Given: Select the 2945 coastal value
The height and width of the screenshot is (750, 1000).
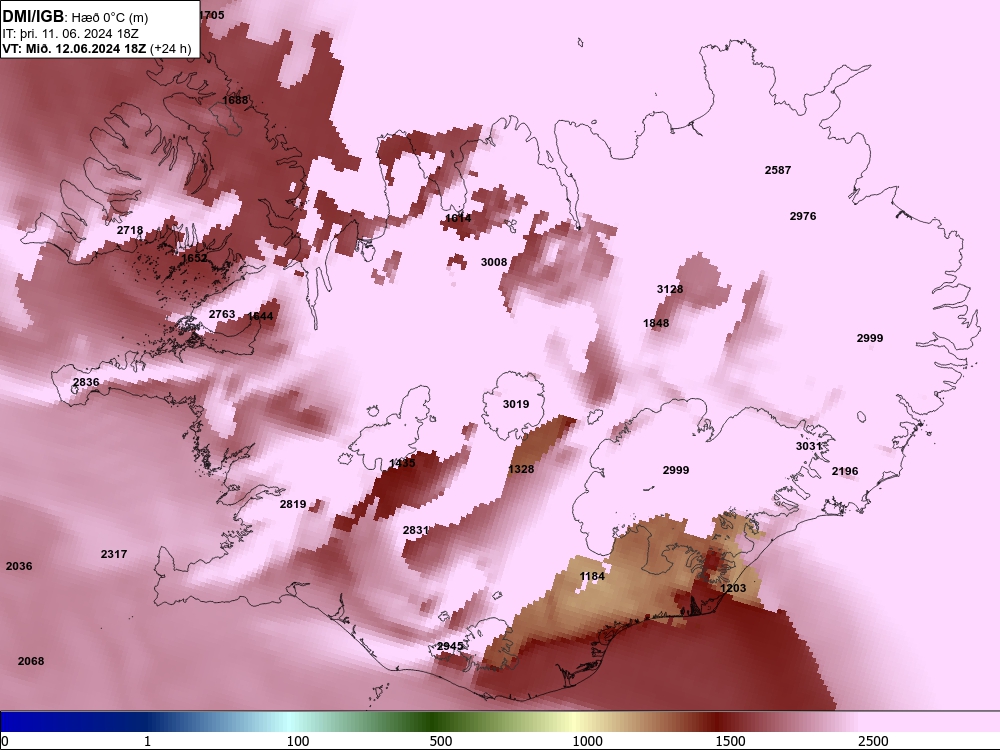Looking at the screenshot, I should 450,647.
